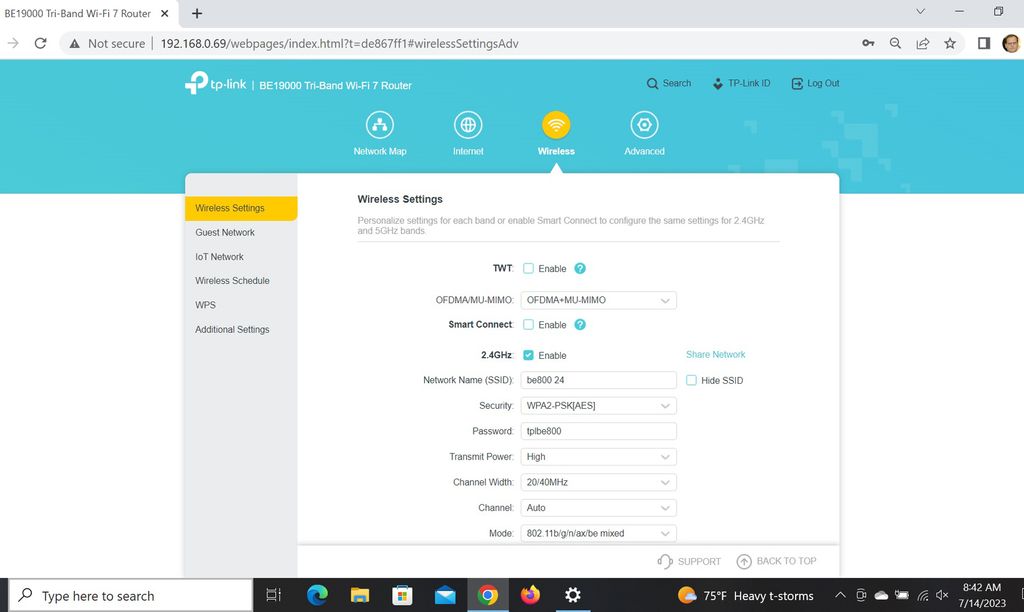
Task: Open the Network Map icon
Action: pos(379,124)
